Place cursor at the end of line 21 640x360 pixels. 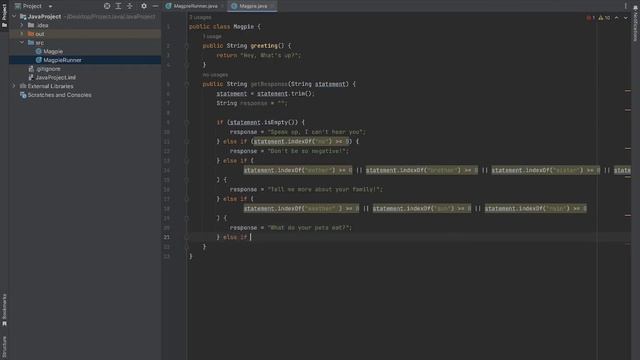(x=251, y=237)
